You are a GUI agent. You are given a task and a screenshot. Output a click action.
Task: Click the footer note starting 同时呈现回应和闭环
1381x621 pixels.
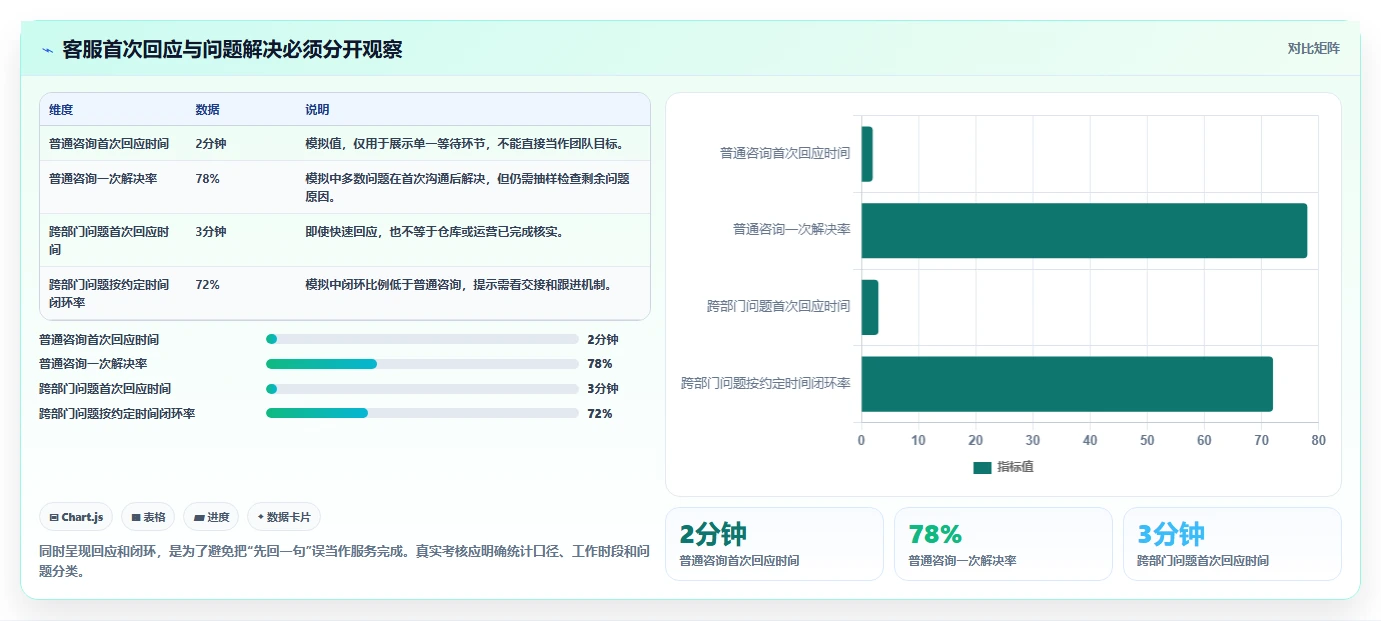click(345, 561)
